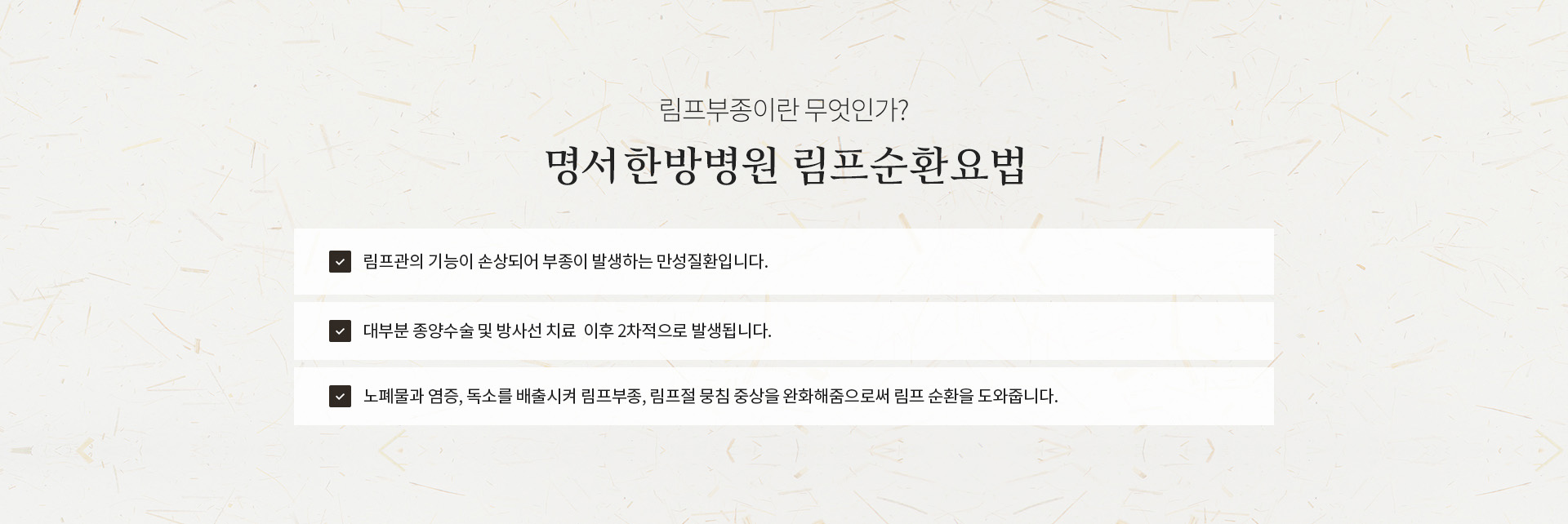Viewport: 1568px width, 524px height.
Task: Toggle the checkbox beside 림프관의 기능이 손상되어
Action: pos(340,262)
